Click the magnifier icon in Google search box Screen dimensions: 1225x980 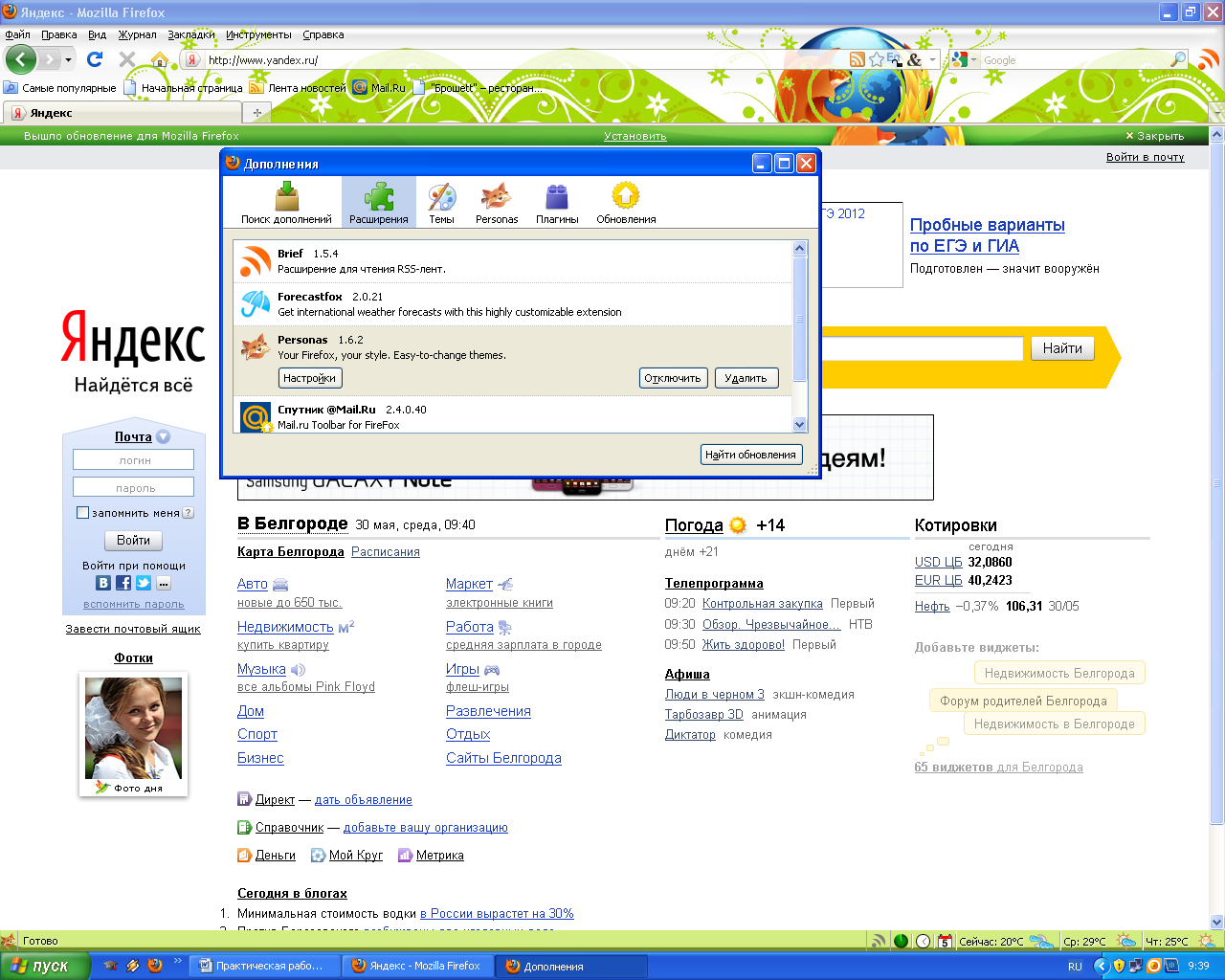coord(1178,59)
